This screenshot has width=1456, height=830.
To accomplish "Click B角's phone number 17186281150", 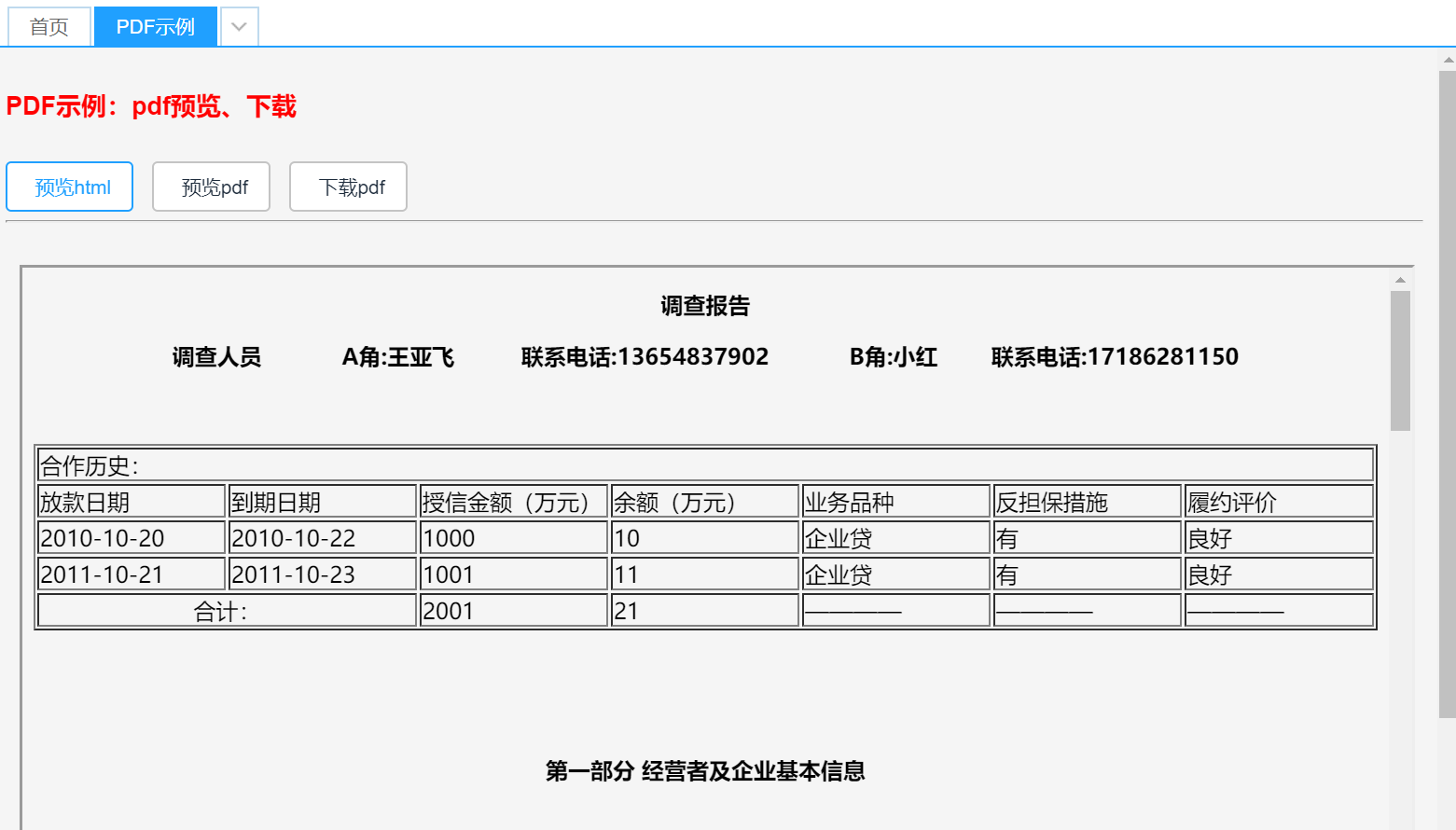I will pos(1115,357).
